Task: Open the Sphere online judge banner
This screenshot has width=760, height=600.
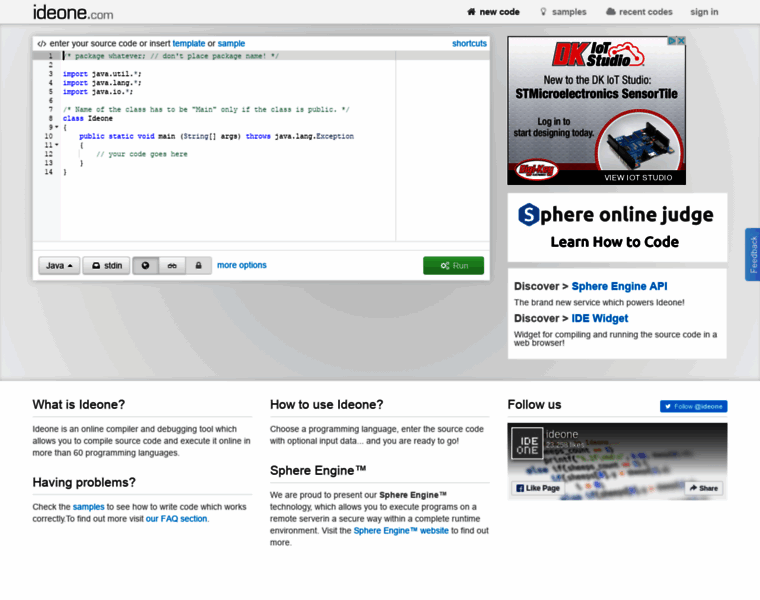Action: point(617,227)
